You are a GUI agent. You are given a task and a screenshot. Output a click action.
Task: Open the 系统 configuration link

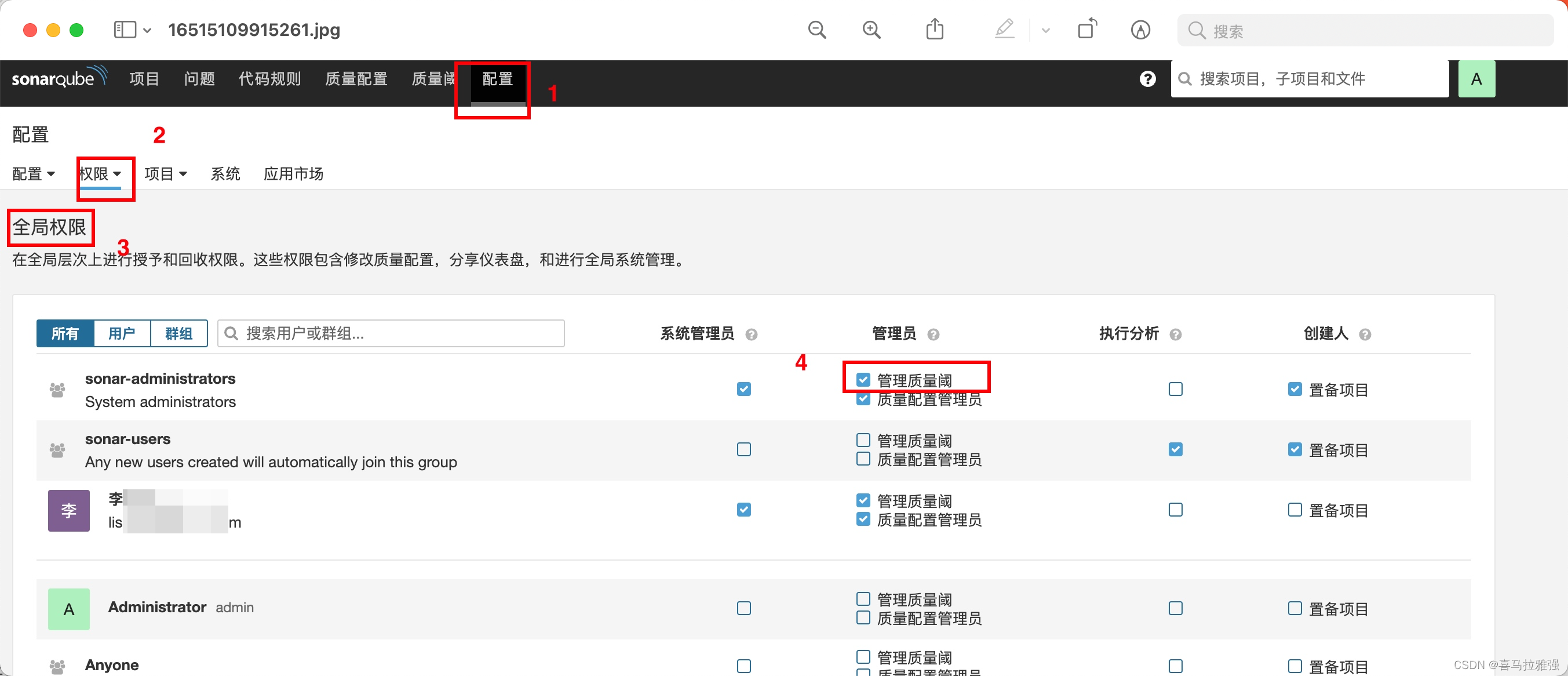tap(225, 174)
